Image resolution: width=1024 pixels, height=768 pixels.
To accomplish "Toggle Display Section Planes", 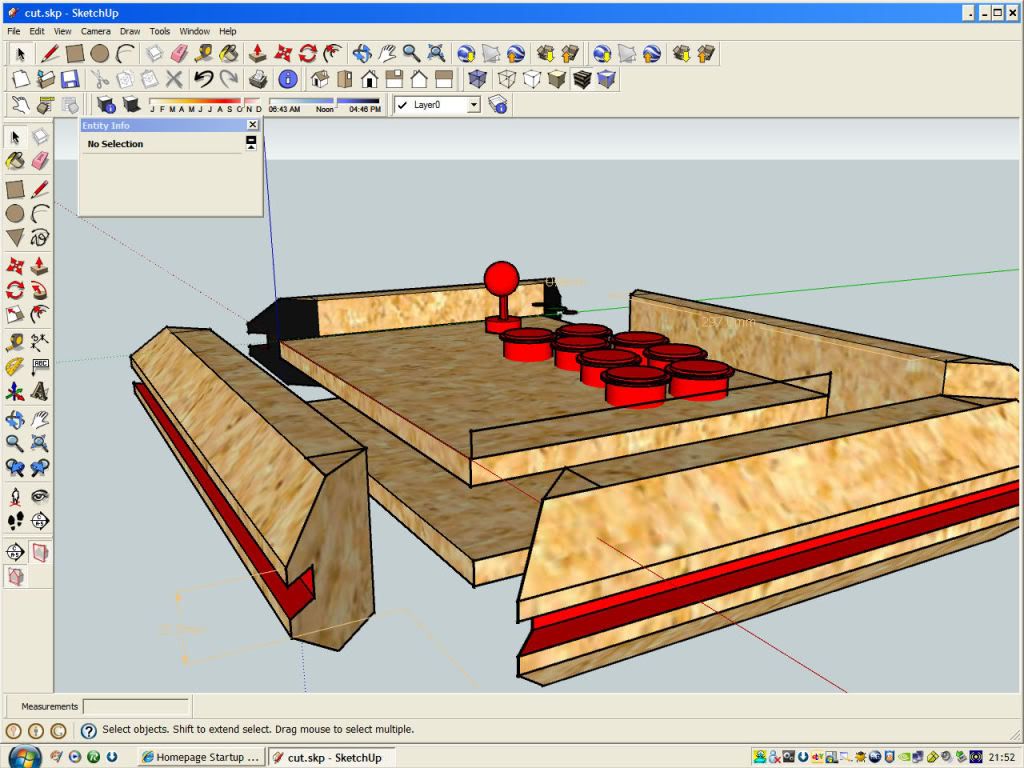I will 40,552.
